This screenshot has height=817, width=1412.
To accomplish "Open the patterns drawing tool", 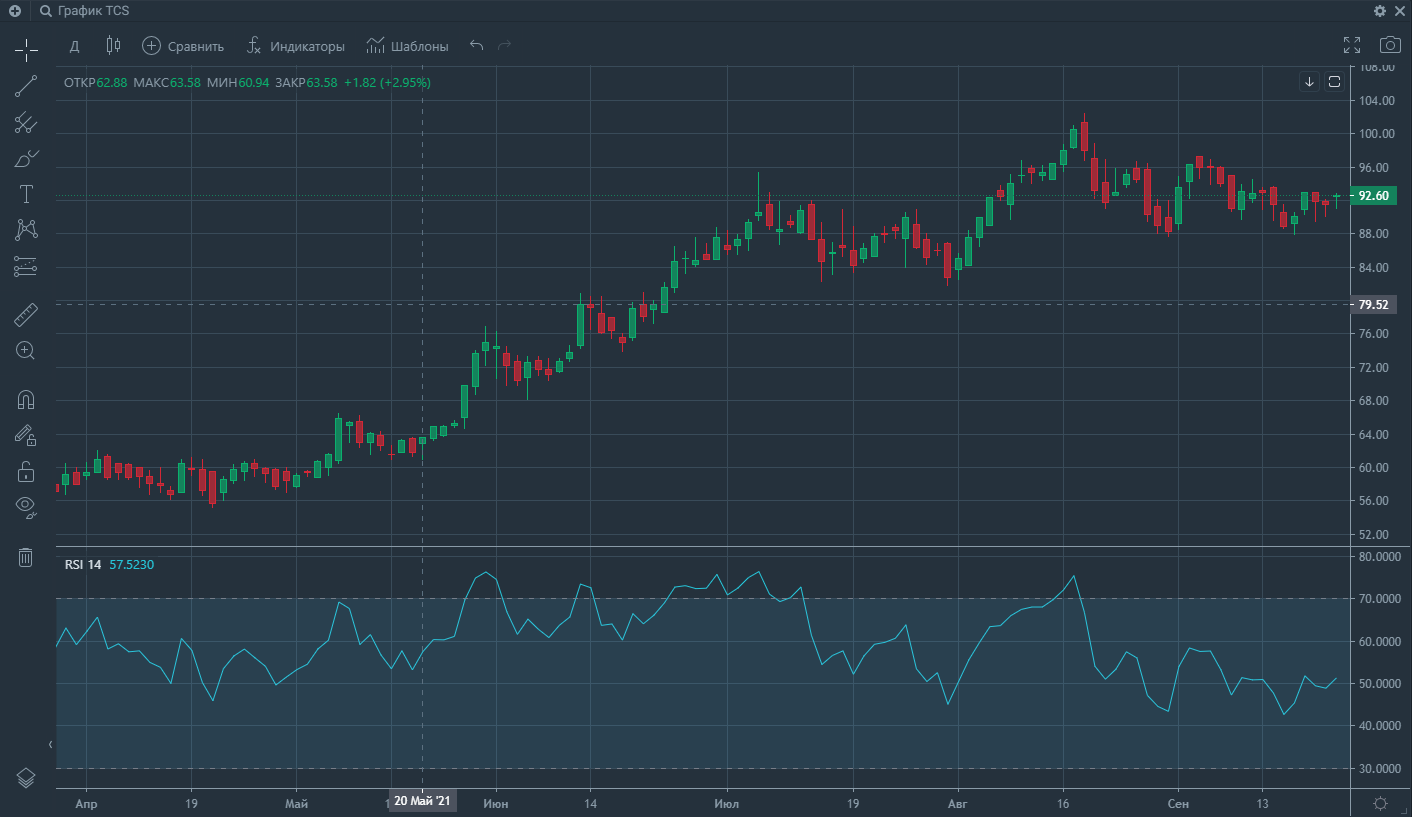I will tap(26, 230).
